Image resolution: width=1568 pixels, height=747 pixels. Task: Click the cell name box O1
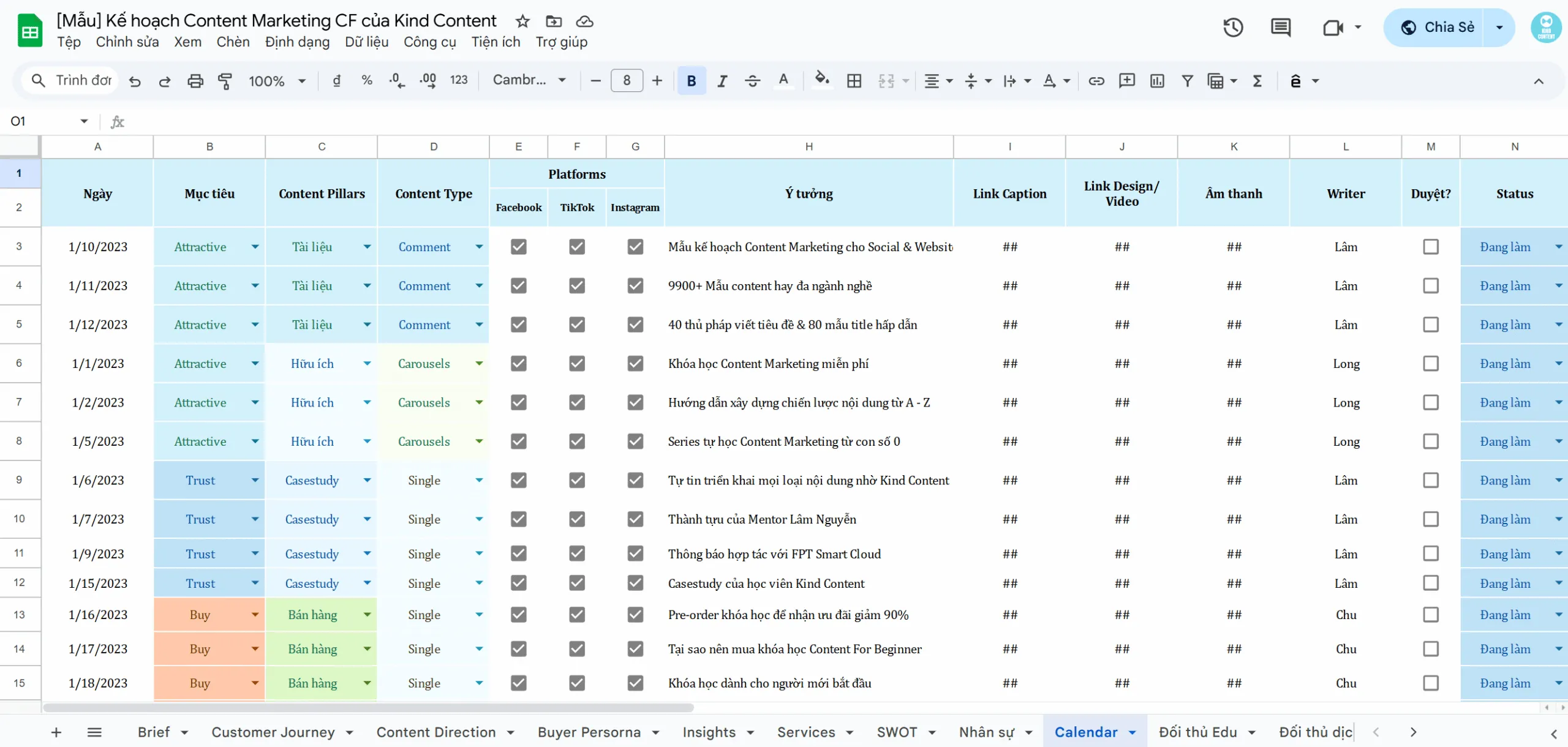49,121
